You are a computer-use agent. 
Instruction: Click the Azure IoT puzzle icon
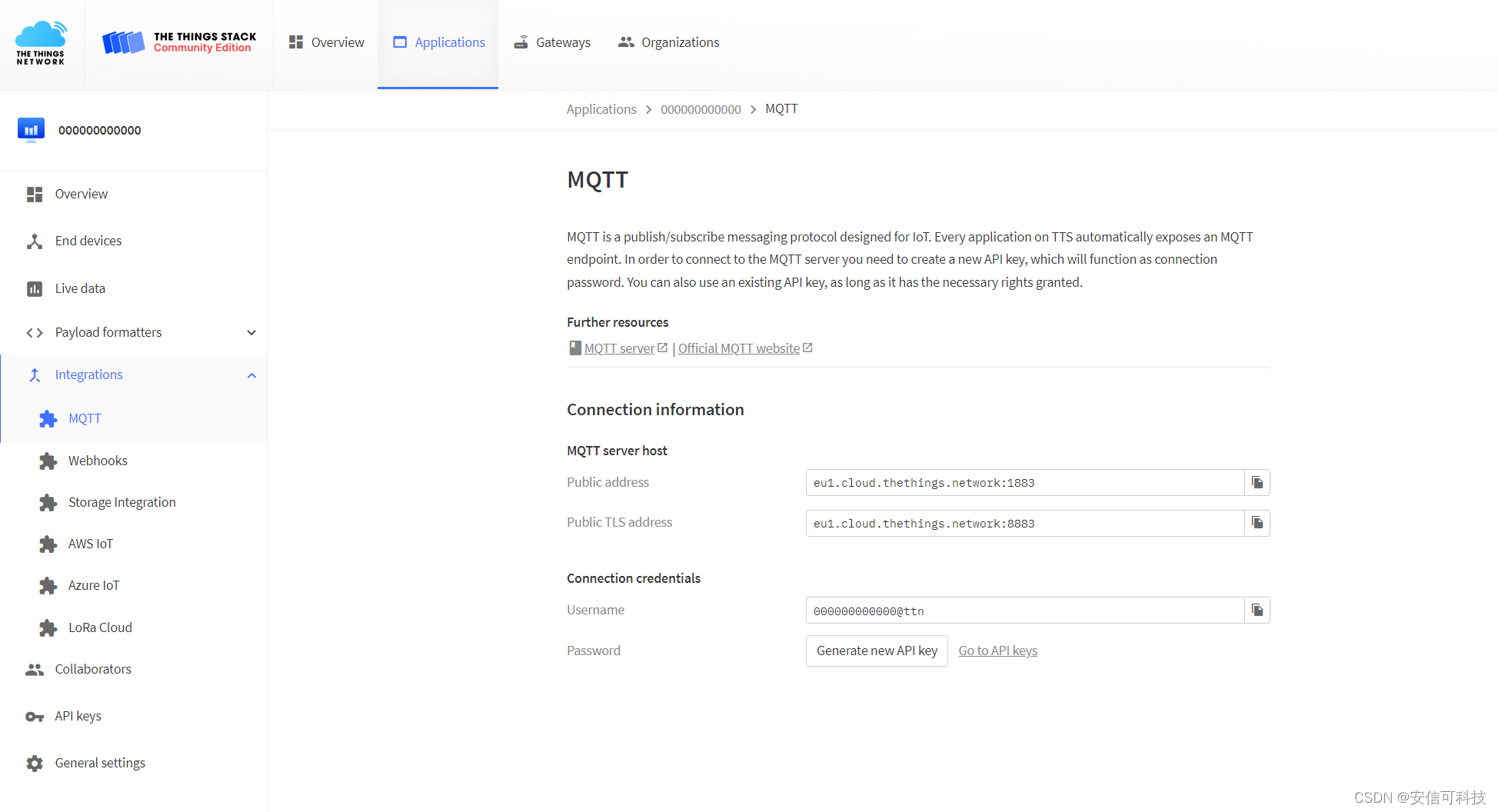(x=48, y=586)
